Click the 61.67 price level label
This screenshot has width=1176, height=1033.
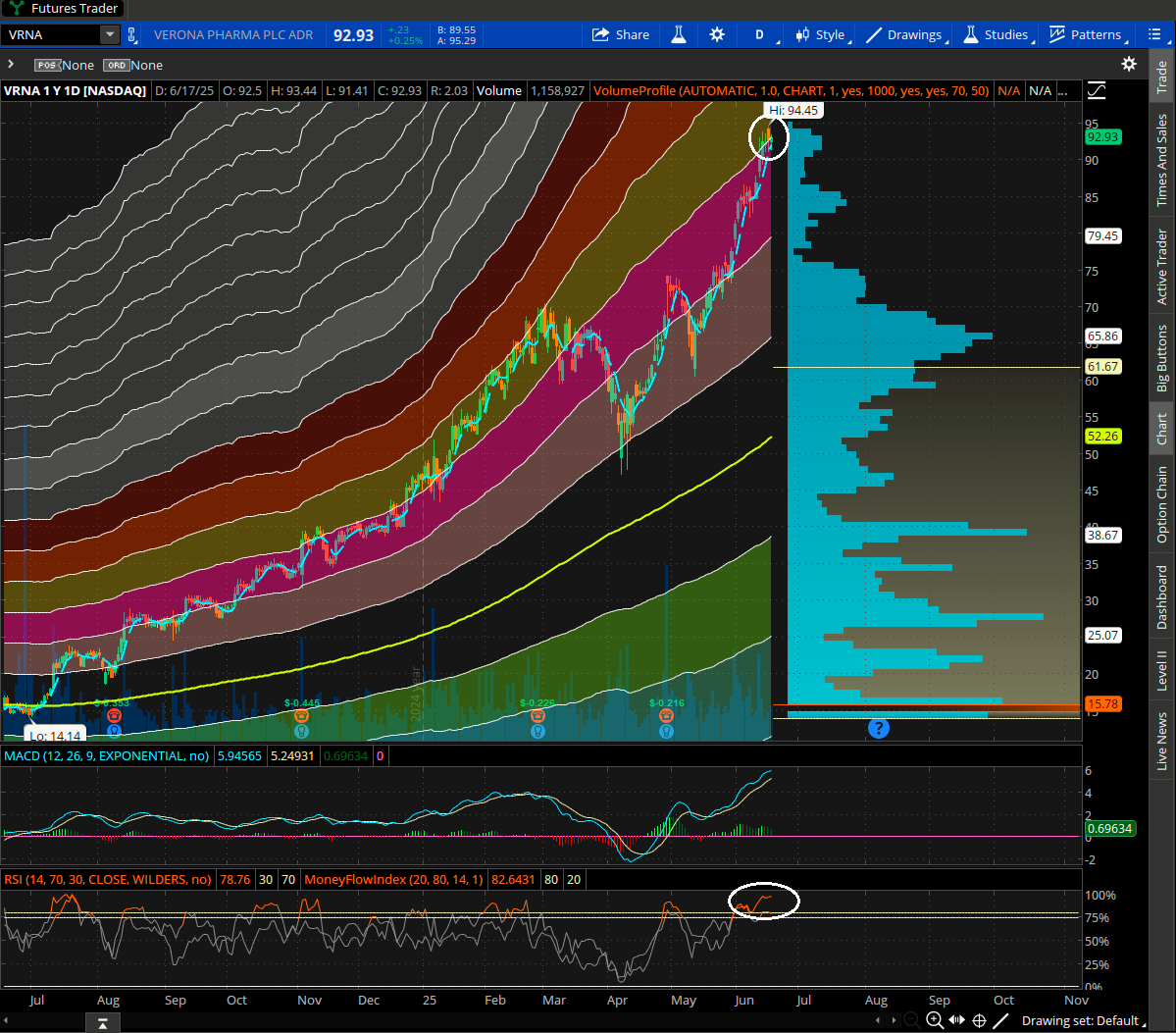click(1102, 367)
